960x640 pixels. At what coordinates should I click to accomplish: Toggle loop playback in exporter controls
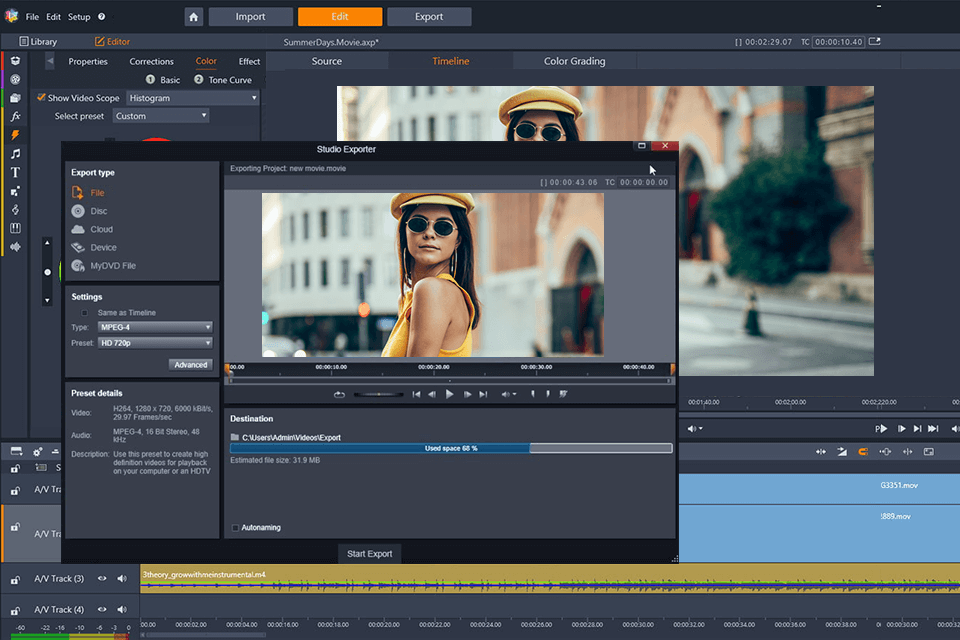(339, 394)
